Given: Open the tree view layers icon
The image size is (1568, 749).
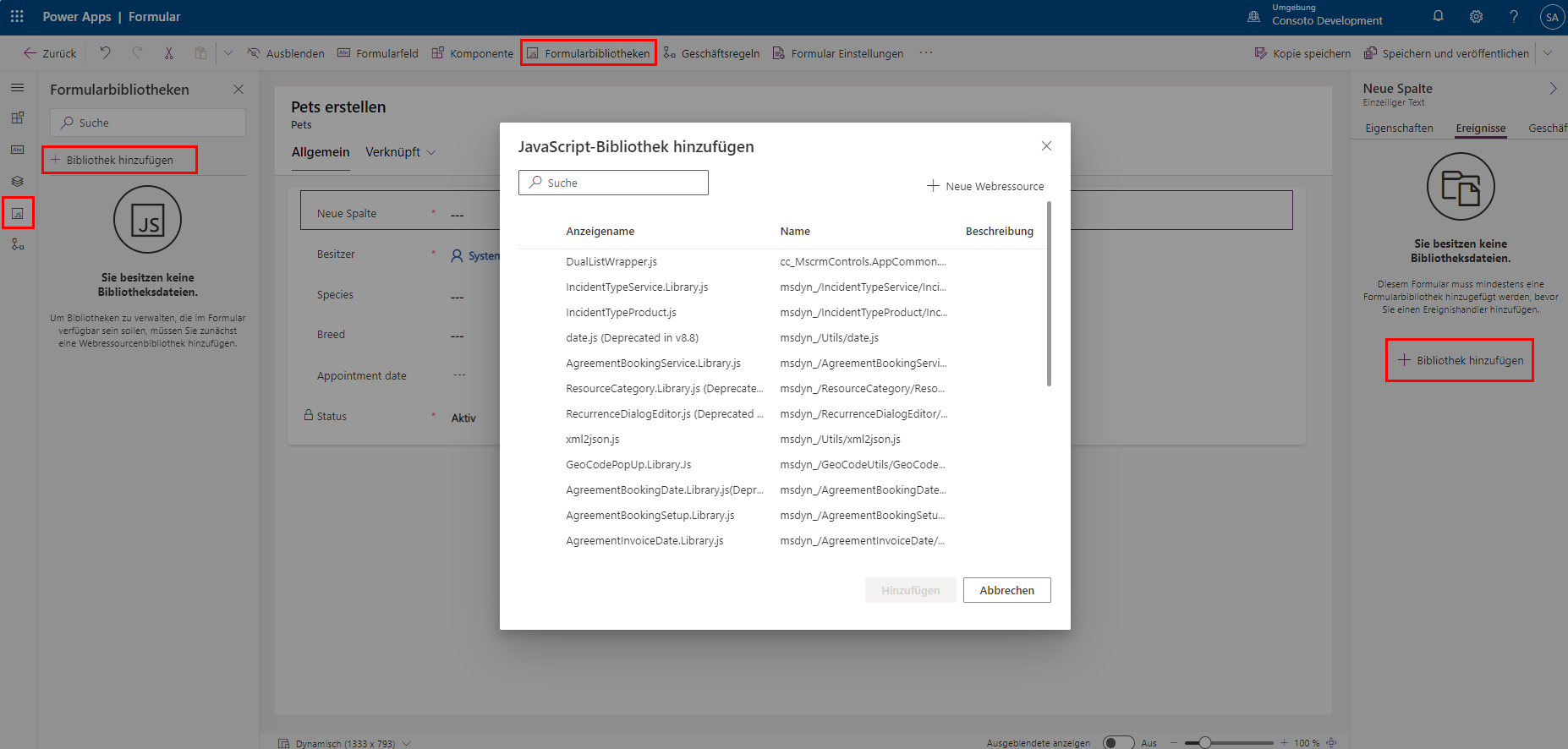Looking at the screenshot, I should [x=17, y=181].
